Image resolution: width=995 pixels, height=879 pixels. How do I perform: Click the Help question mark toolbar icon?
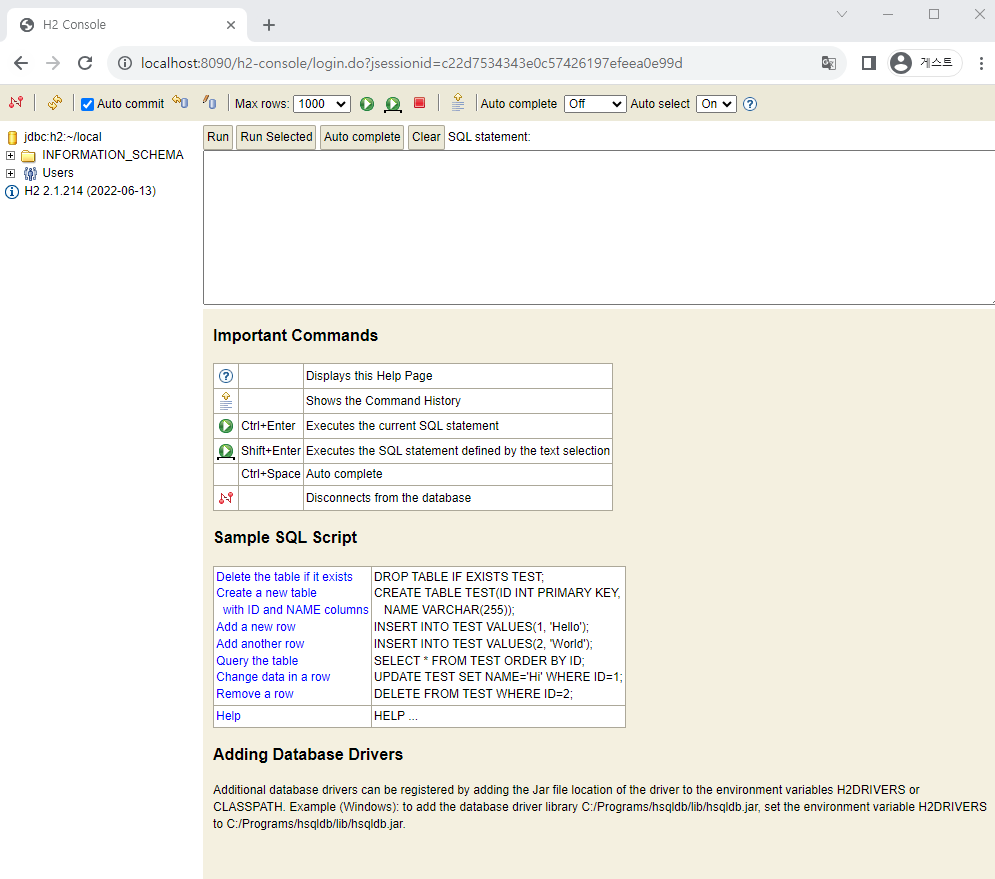750,104
